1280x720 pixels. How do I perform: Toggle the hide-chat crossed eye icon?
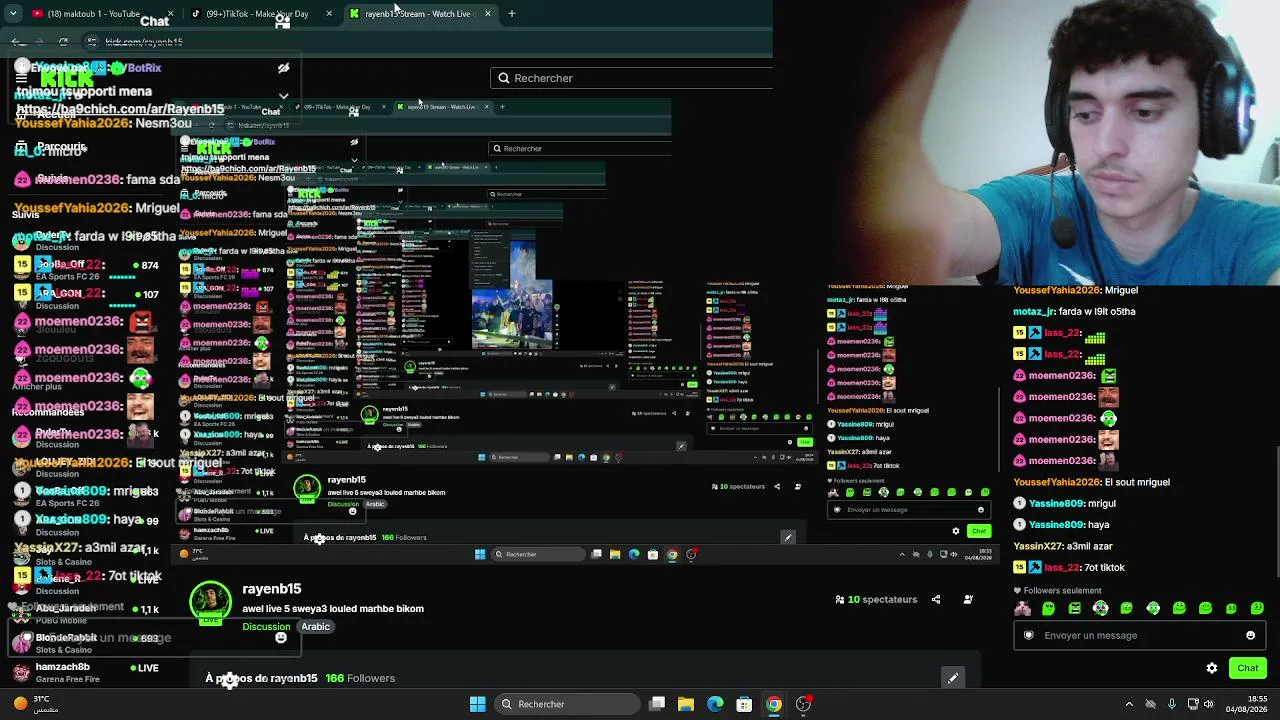[x=284, y=68]
